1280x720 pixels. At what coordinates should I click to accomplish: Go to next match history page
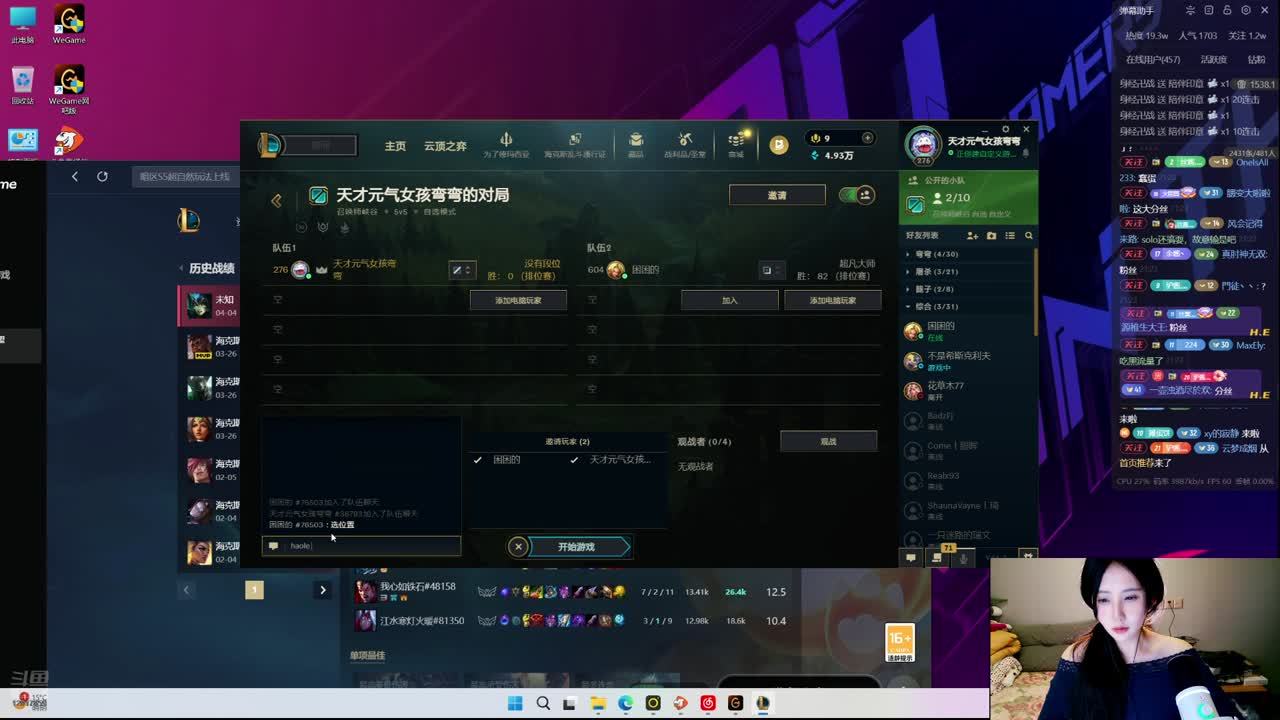click(322, 590)
